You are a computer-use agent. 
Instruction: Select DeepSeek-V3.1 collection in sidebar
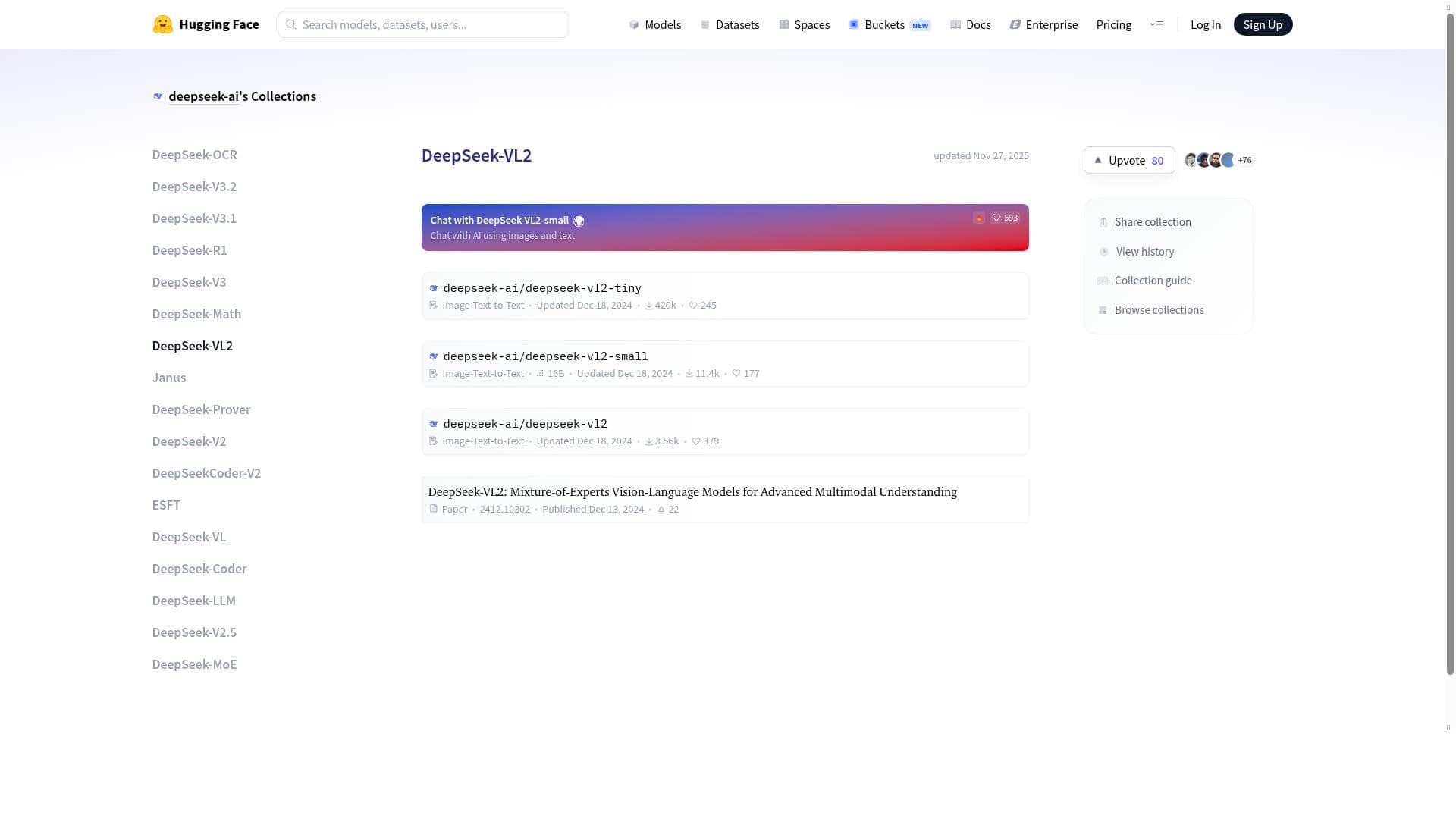[194, 218]
